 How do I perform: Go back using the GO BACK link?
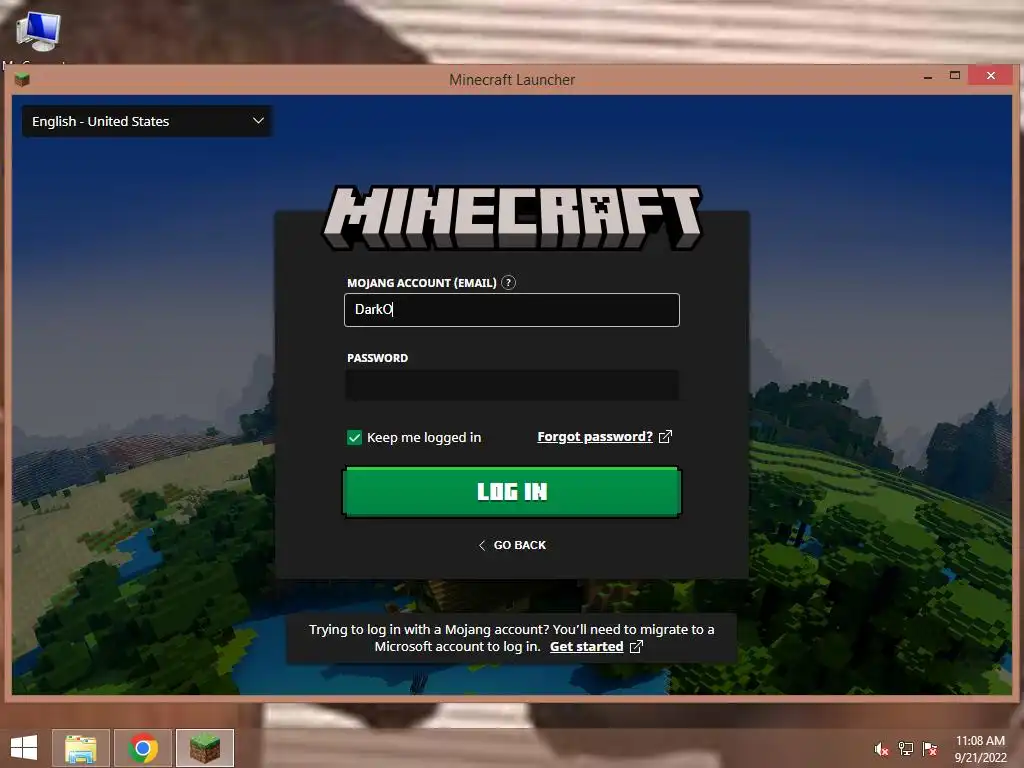pos(512,545)
